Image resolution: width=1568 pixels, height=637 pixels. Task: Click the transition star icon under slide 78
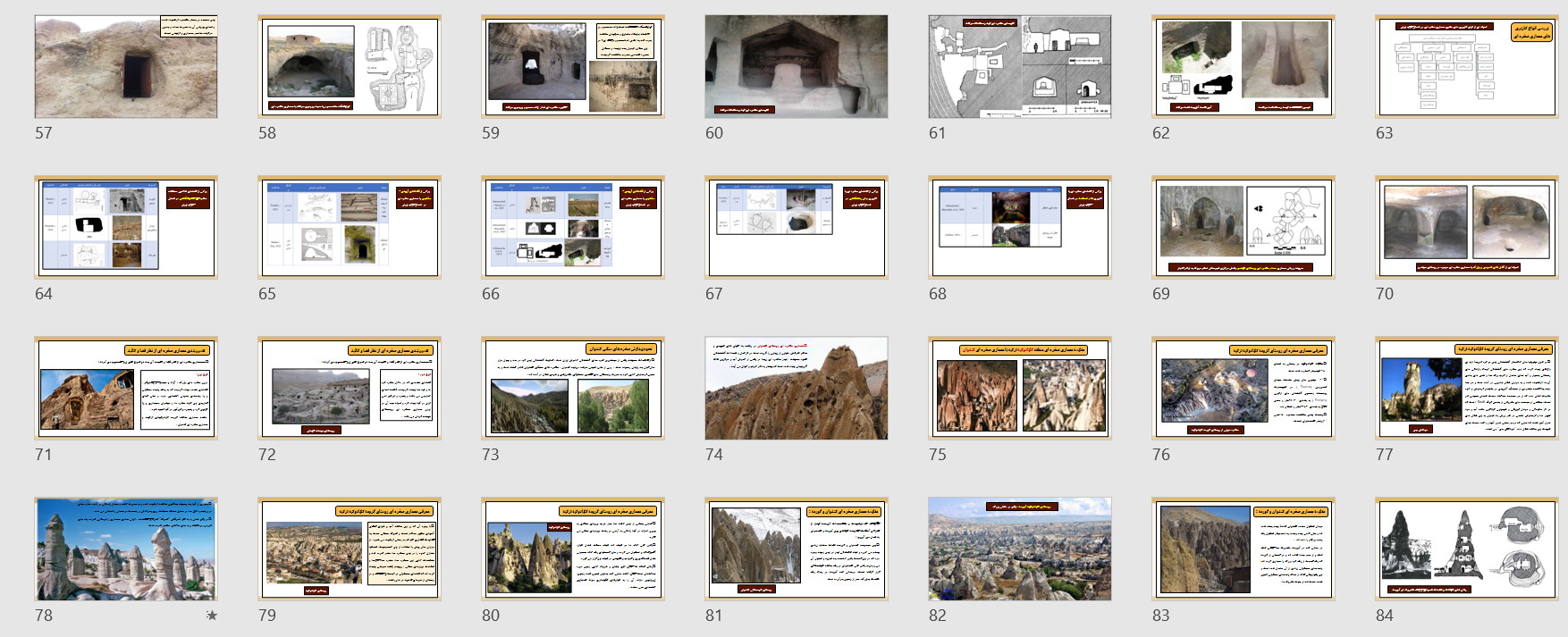212,616
